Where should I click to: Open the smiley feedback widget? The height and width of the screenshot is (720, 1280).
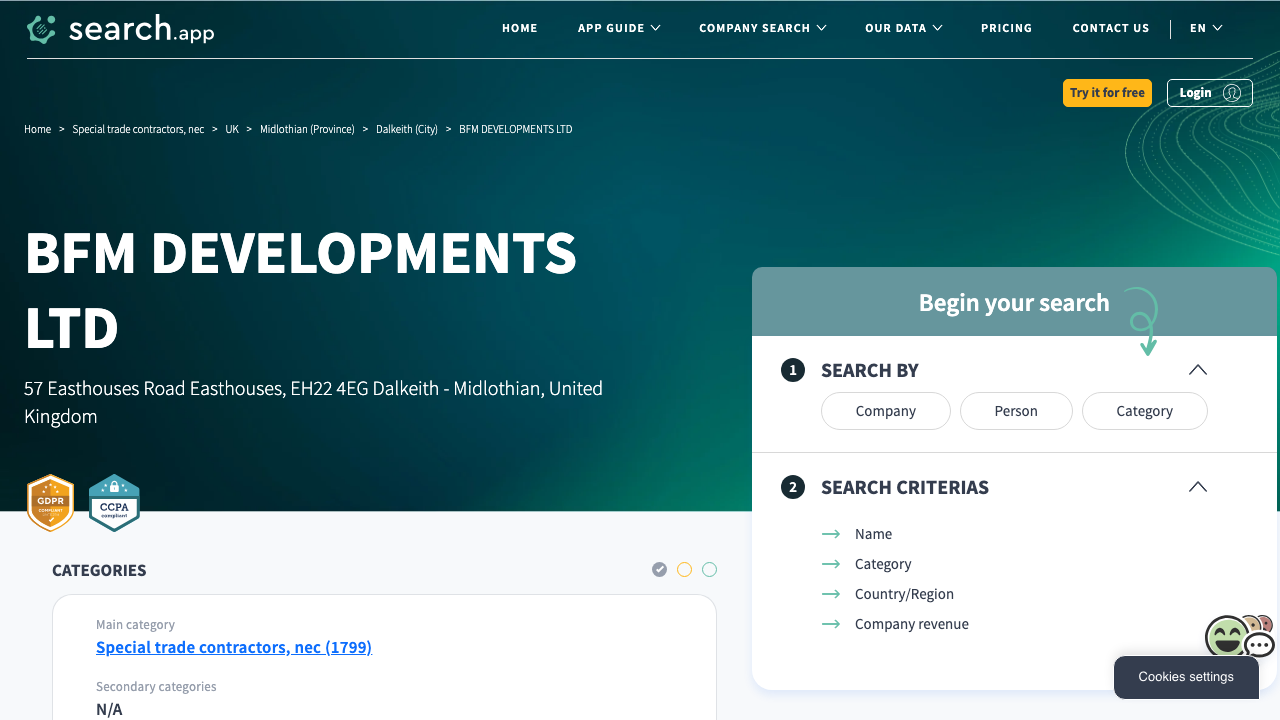point(1228,636)
